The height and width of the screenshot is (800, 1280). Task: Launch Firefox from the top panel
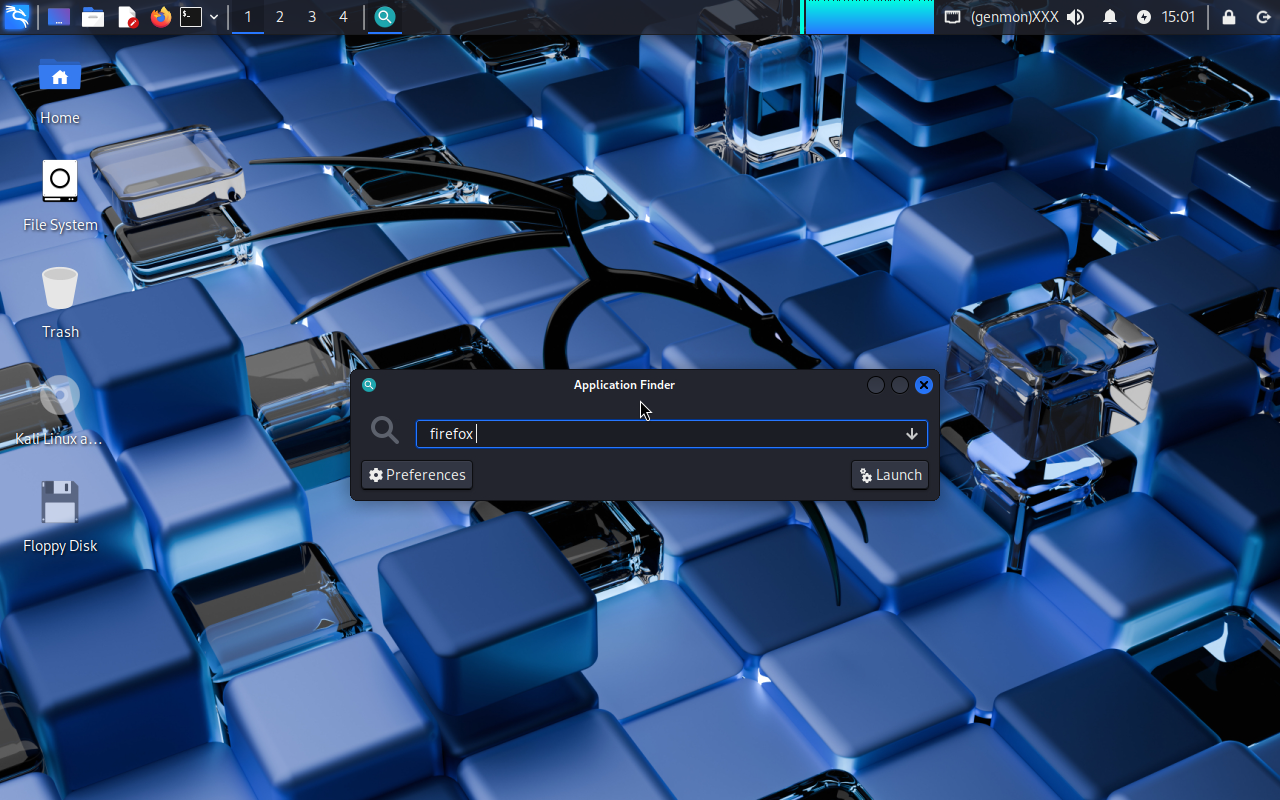[x=161, y=17]
